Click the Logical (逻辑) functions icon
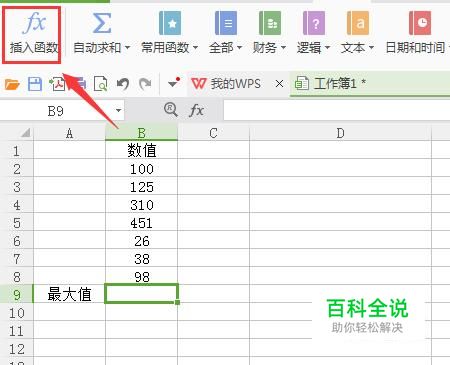The height and width of the screenshot is (365, 450). [x=314, y=23]
